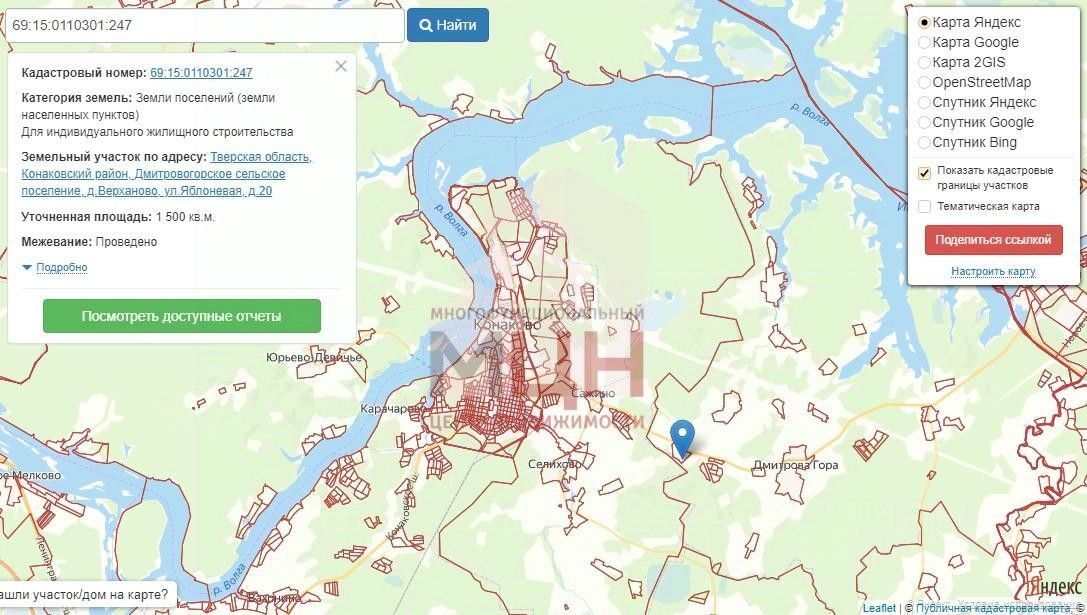Expand the Подробно details section
Image resolution: width=1087 pixels, height=615 pixels.
tap(62, 268)
